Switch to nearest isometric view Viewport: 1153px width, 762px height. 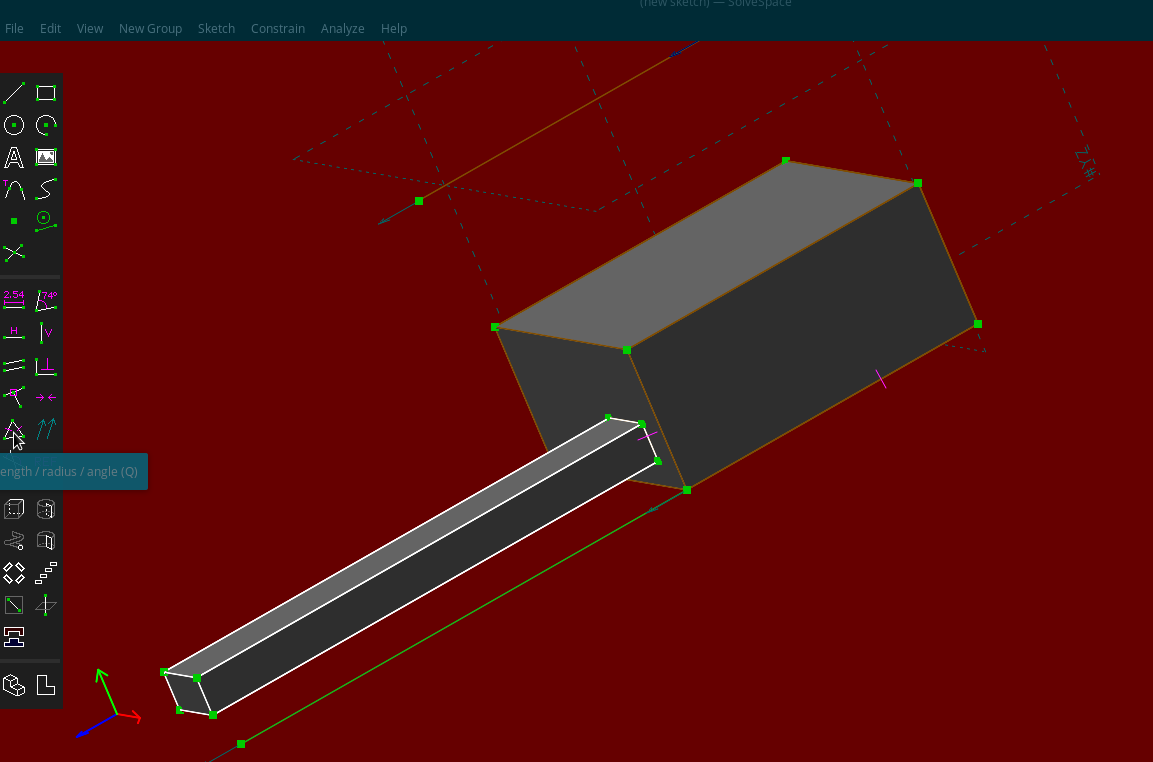pyautogui.click(x=14, y=685)
